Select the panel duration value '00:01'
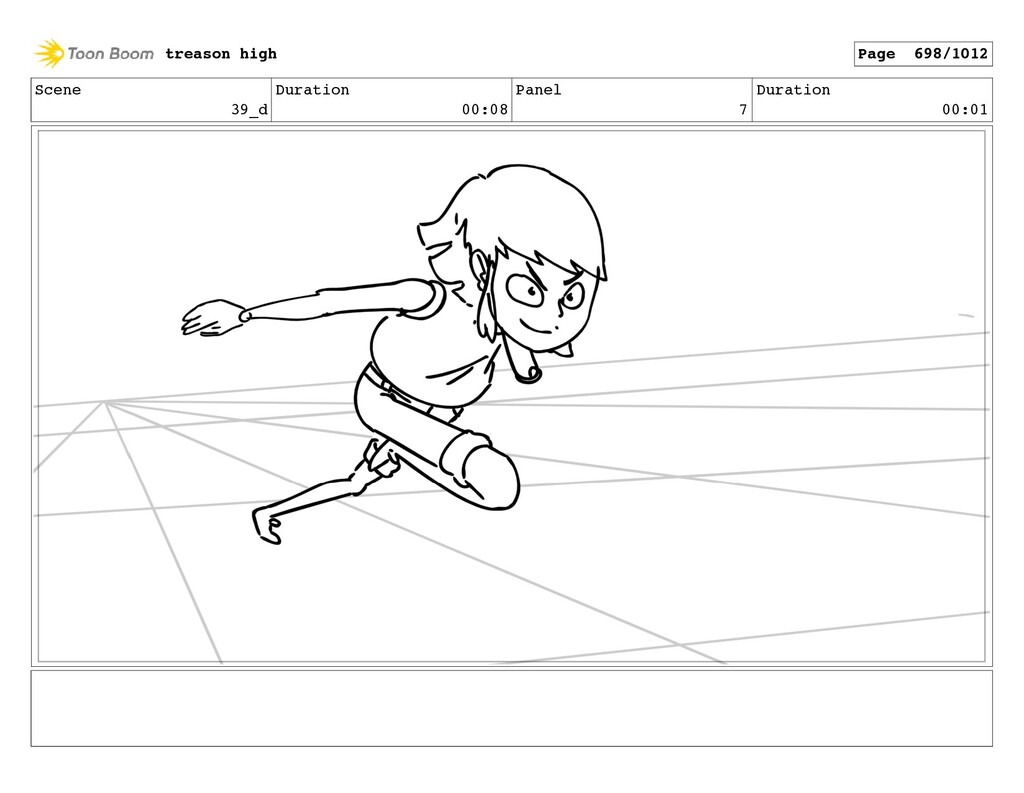Viewport: 1024px width, 793px height. pyautogui.click(x=965, y=110)
